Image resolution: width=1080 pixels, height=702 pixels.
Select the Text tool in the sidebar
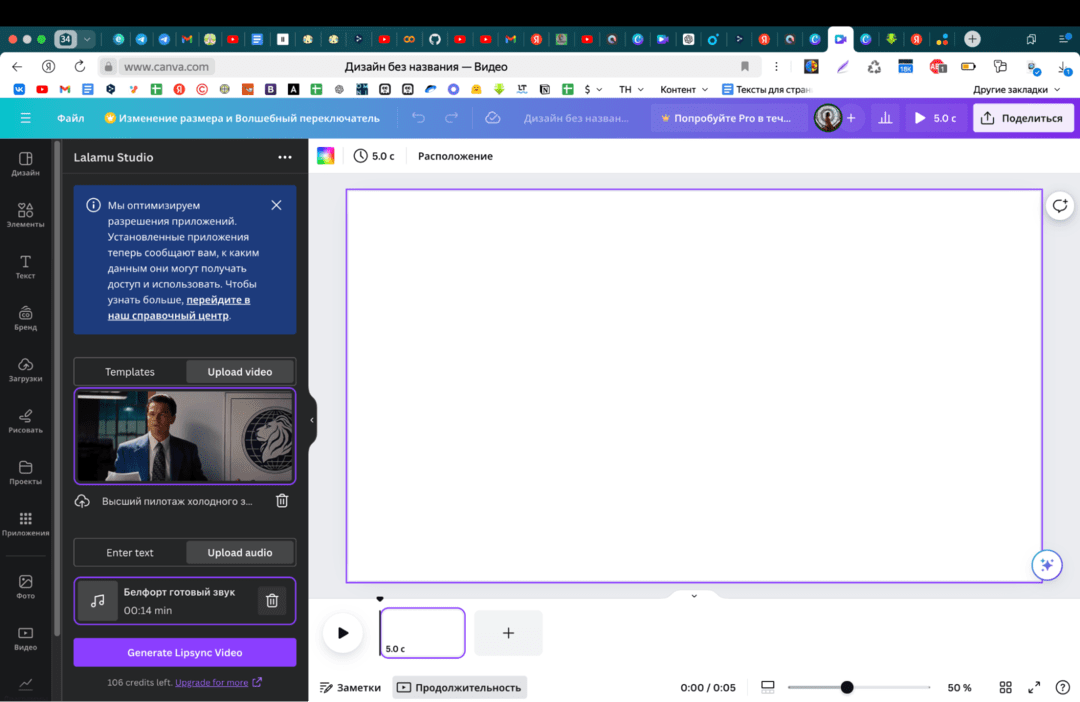click(x=25, y=266)
